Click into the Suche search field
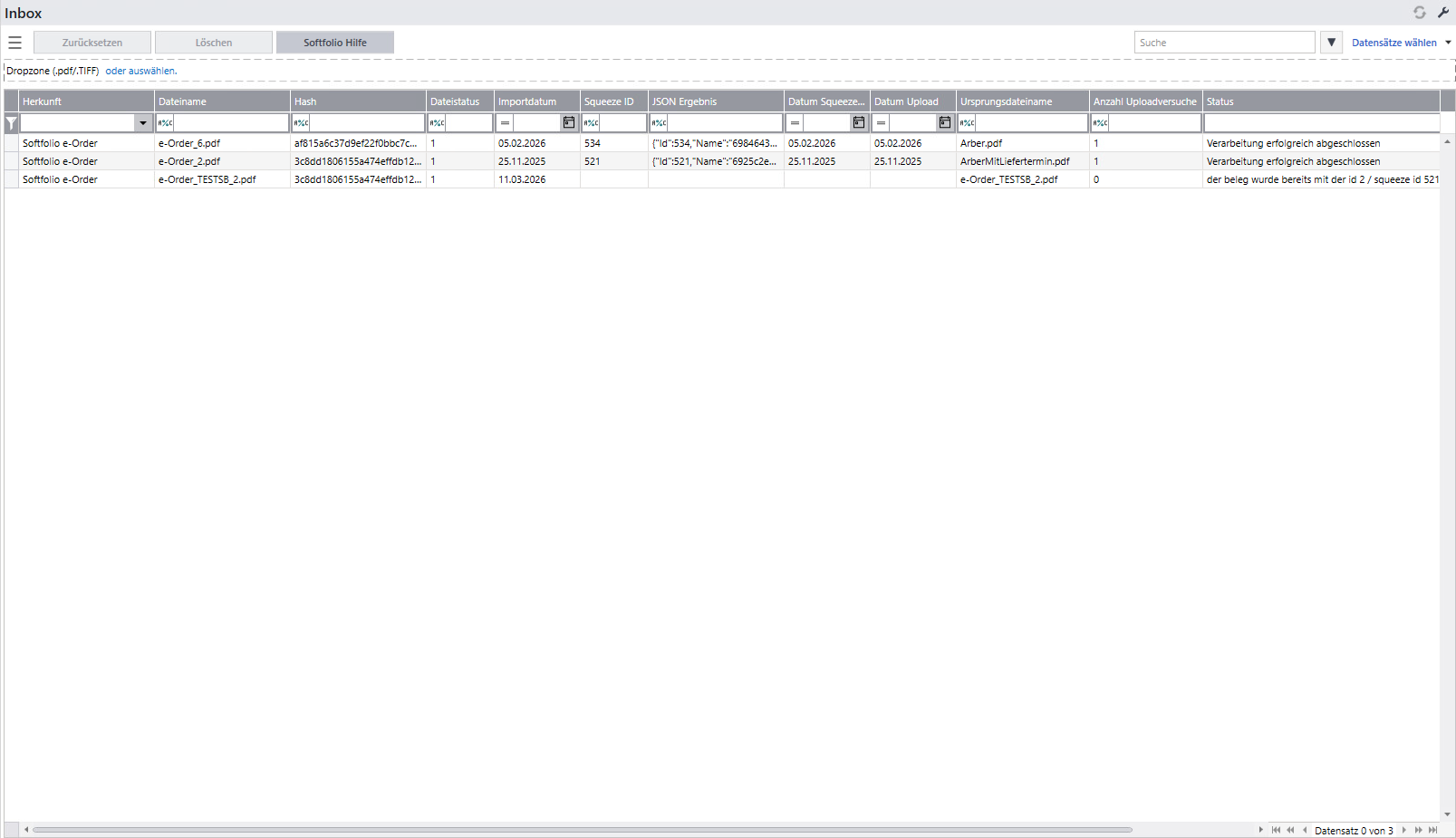1456x838 pixels. click(x=1223, y=43)
